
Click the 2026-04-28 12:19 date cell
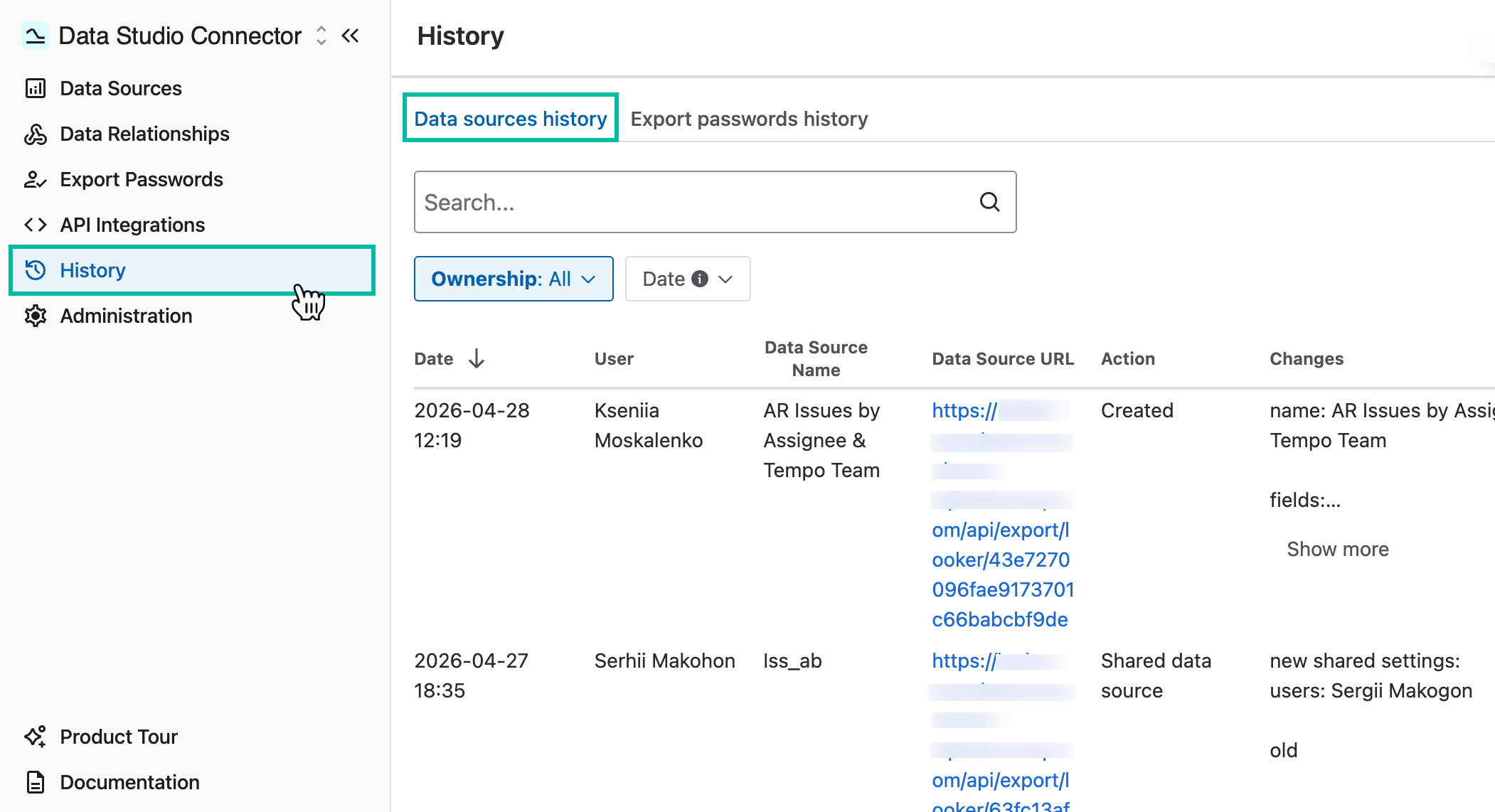click(472, 425)
